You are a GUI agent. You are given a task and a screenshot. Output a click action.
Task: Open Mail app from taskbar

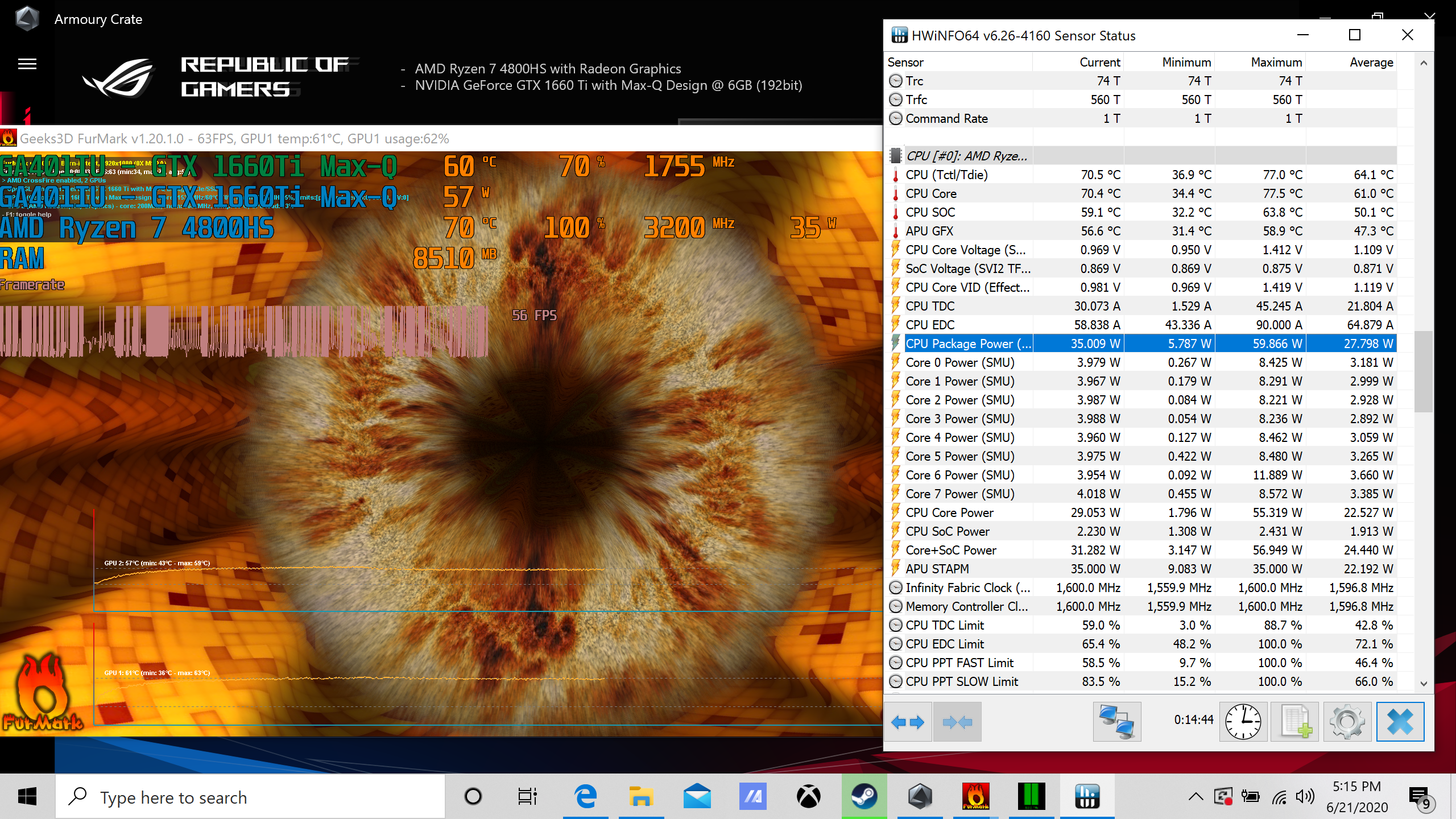[697, 796]
